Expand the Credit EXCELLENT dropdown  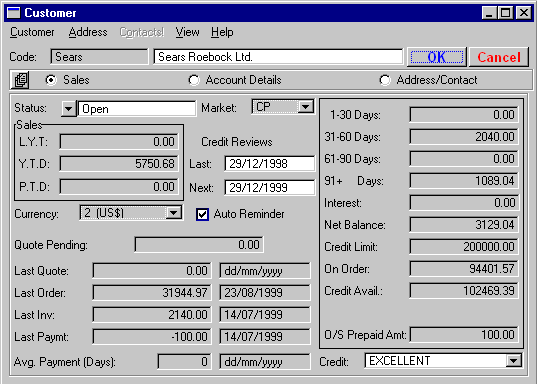tap(513, 361)
